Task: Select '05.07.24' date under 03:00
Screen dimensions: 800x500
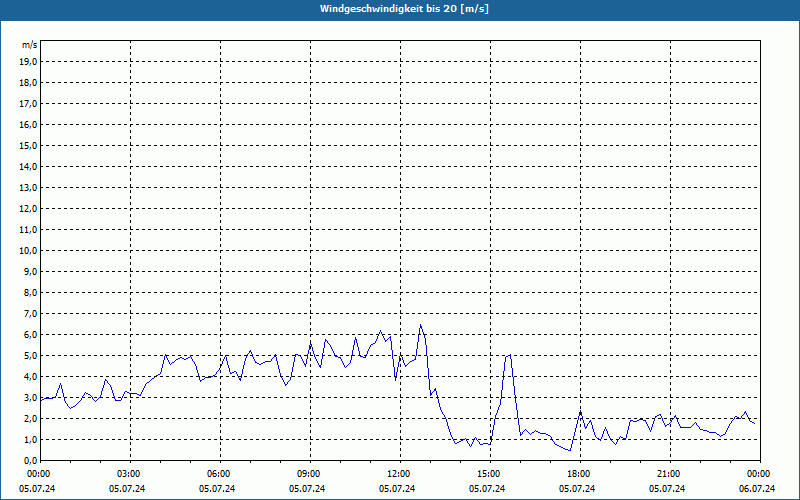Action: click(x=127, y=489)
